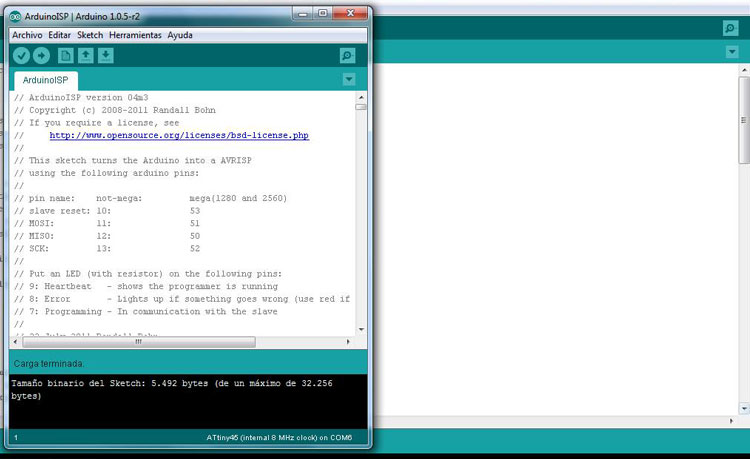Open the Ayuda menu
The image size is (750, 459).
coord(180,35)
